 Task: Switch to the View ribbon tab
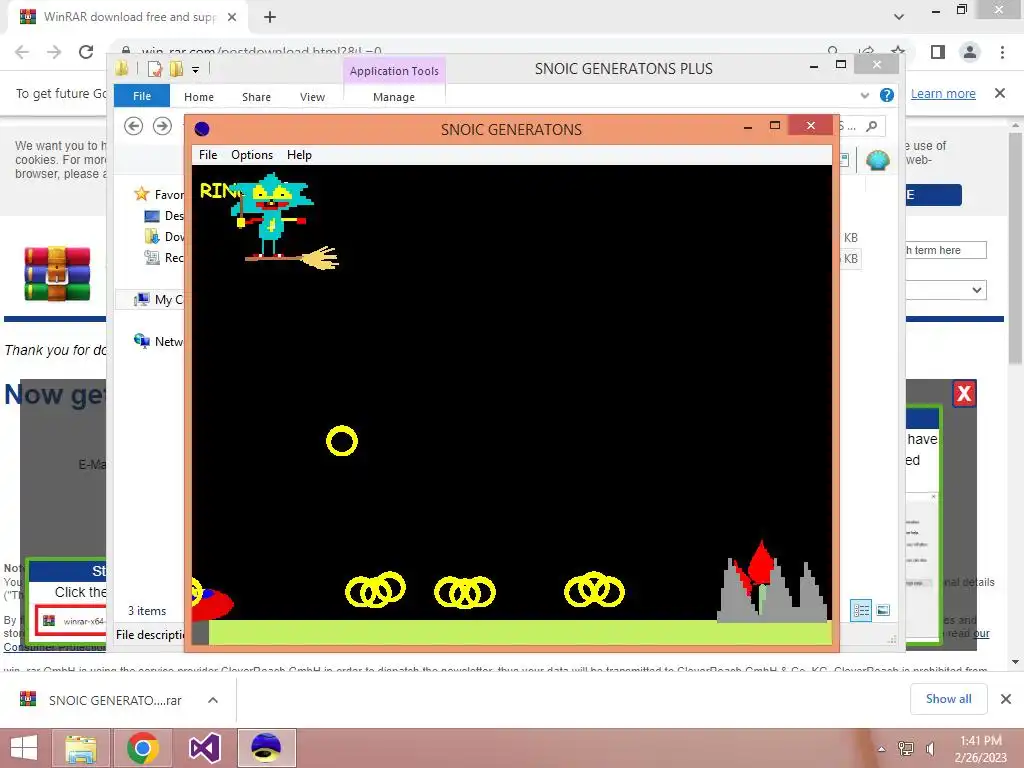[x=312, y=97]
